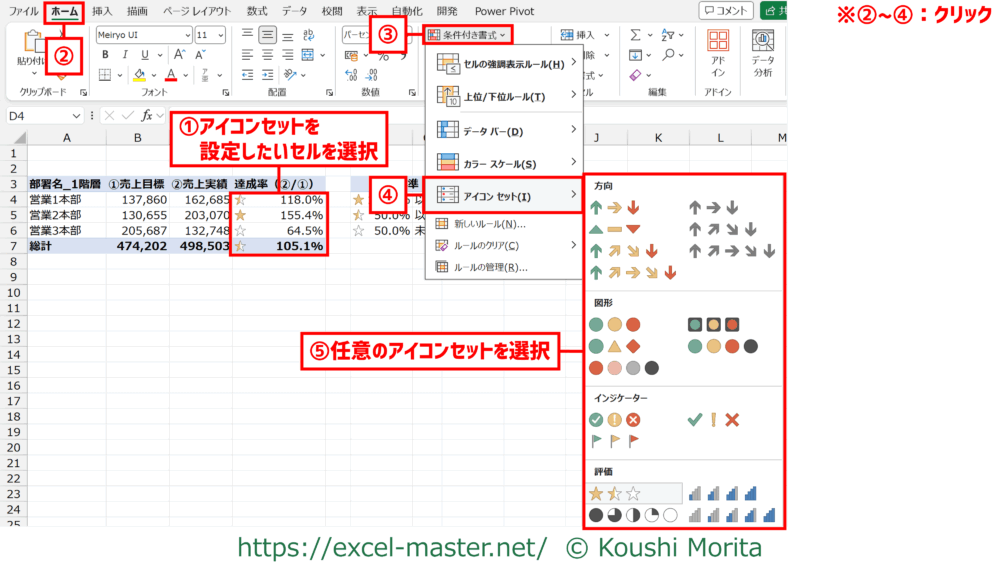This screenshot has width=1000, height=563.
Task: Click the font color red A button
Action: click(171, 74)
